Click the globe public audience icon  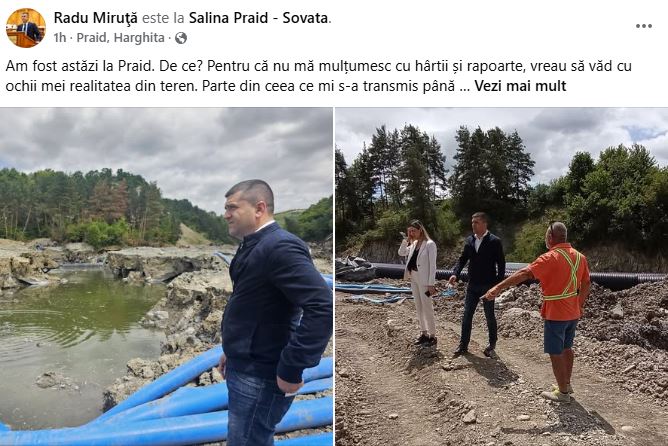[x=181, y=38]
